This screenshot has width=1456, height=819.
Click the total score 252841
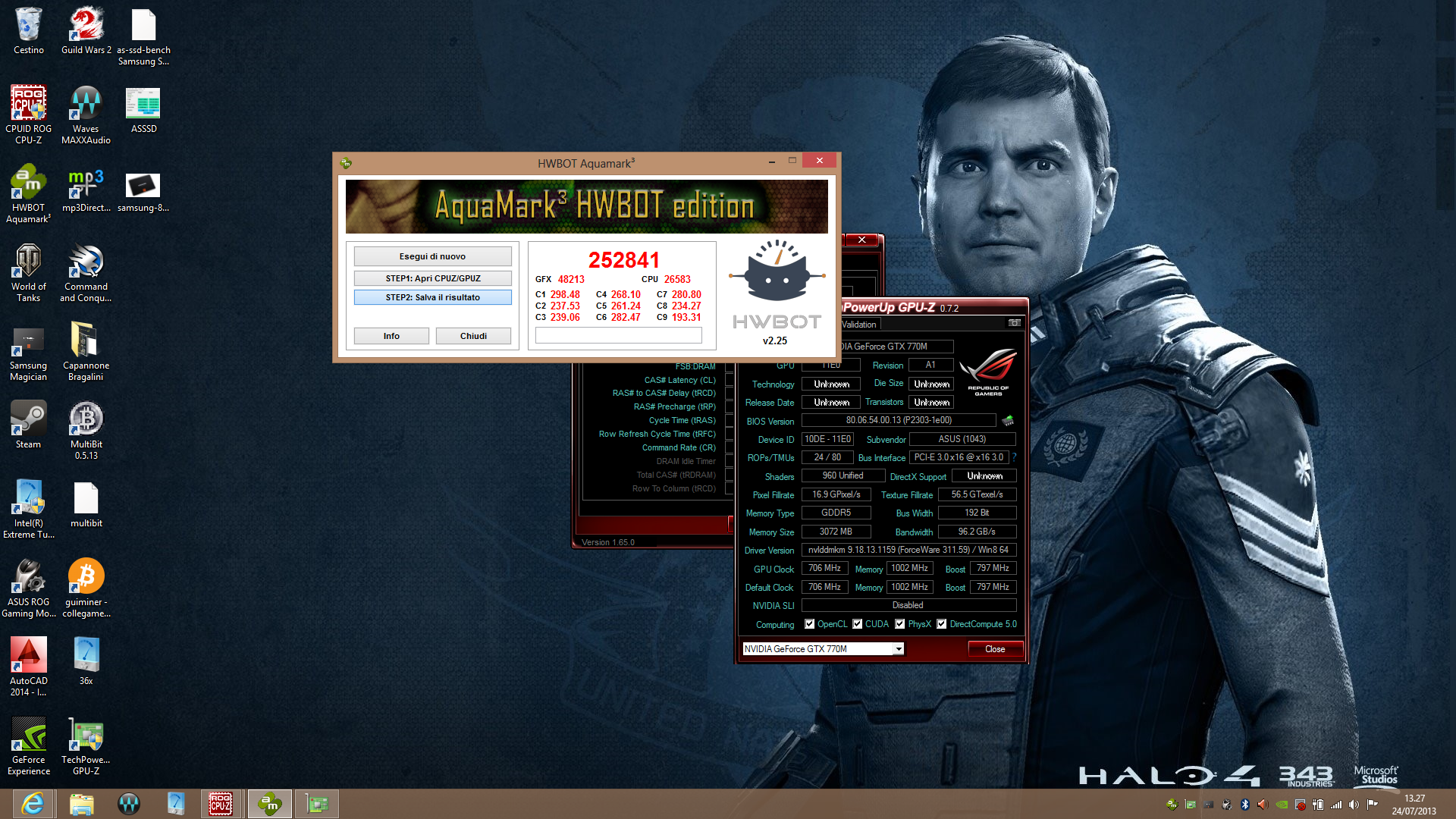(x=624, y=260)
